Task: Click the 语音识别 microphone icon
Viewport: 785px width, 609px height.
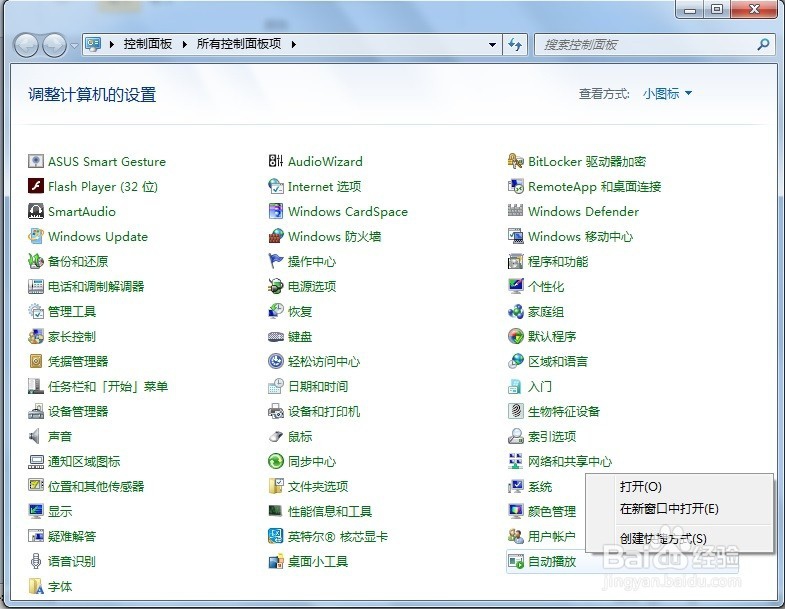Action: pos(36,561)
